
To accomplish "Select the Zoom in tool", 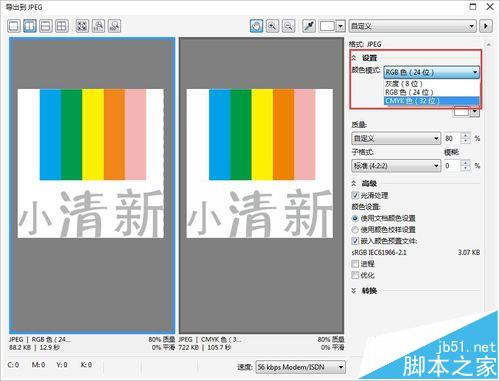I will [x=272, y=26].
